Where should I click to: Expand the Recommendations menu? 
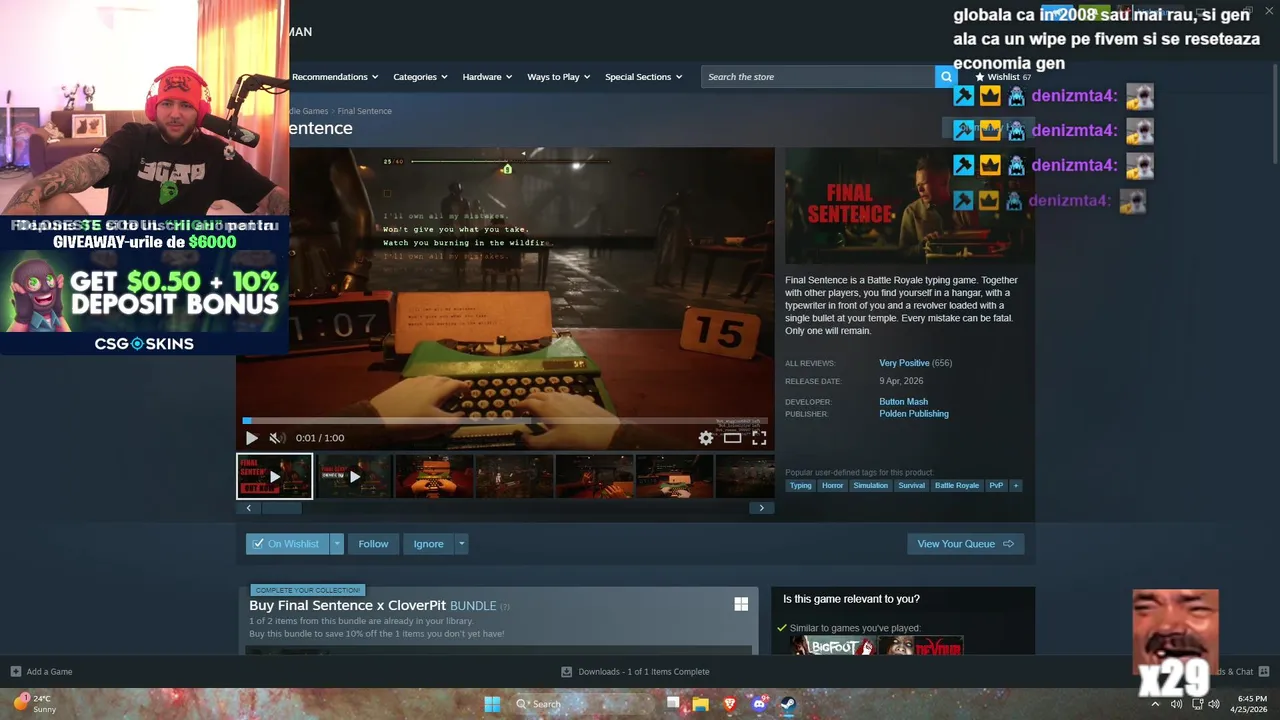tap(335, 77)
